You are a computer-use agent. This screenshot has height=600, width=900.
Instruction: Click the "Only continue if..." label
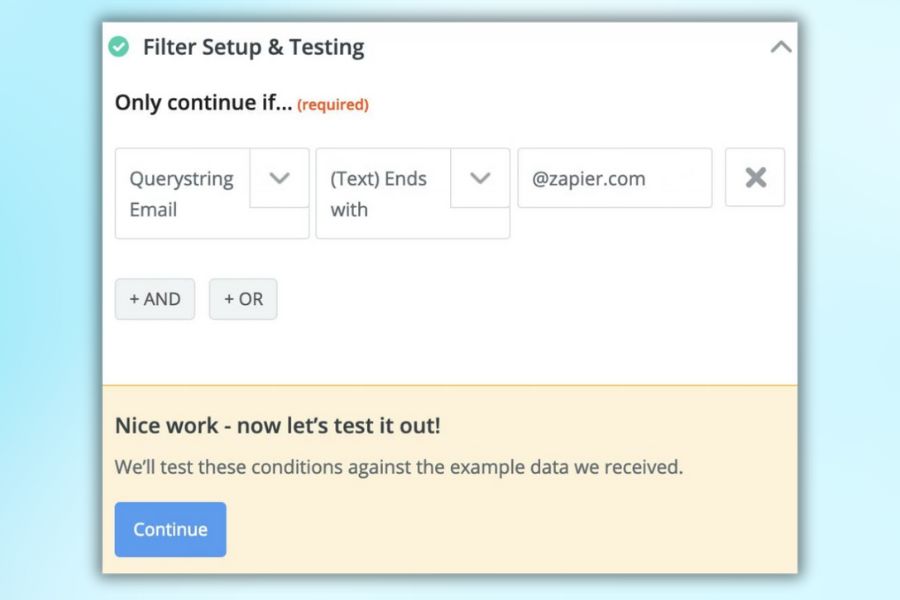tap(203, 103)
